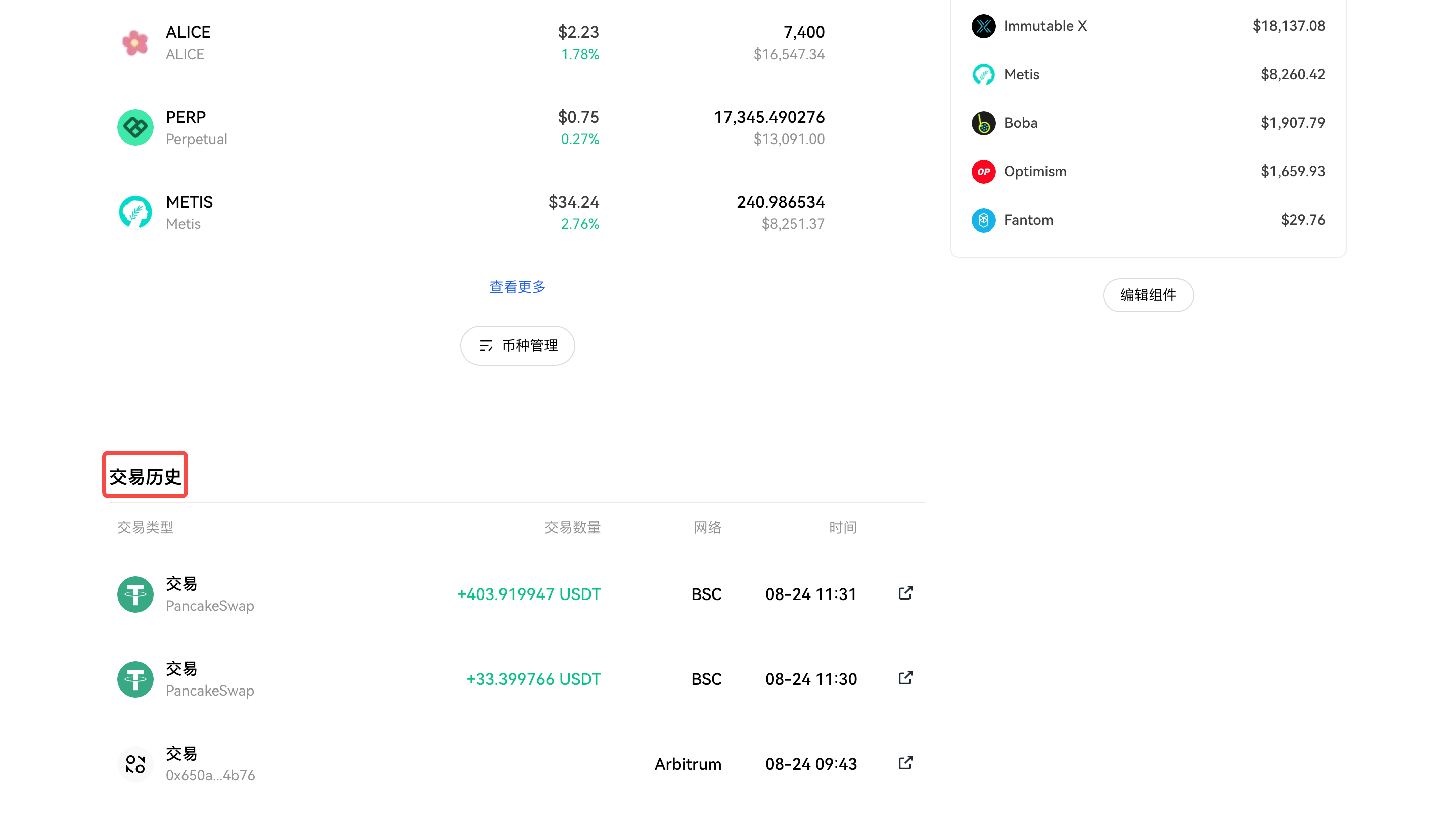The height and width of the screenshot is (827, 1456).
Task: Click METIS change 2.76%
Action: tap(580, 224)
